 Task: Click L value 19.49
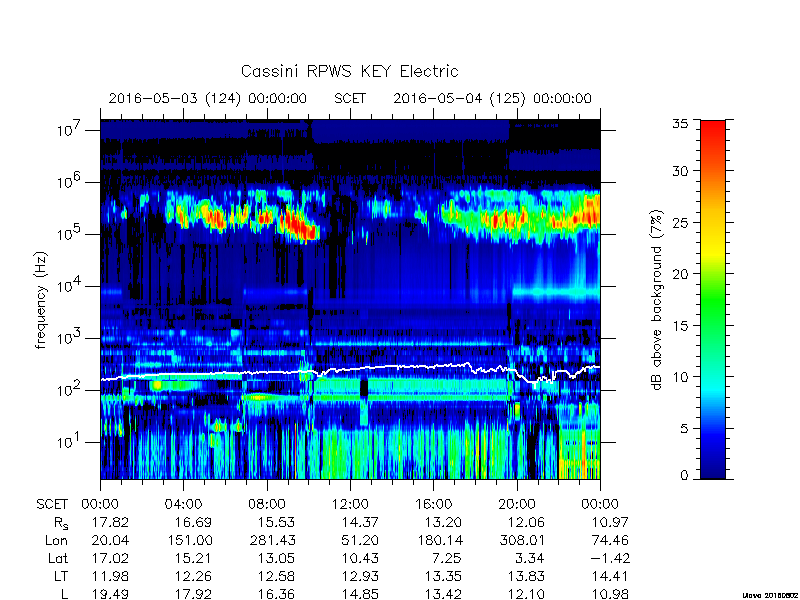tap(110, 594)
